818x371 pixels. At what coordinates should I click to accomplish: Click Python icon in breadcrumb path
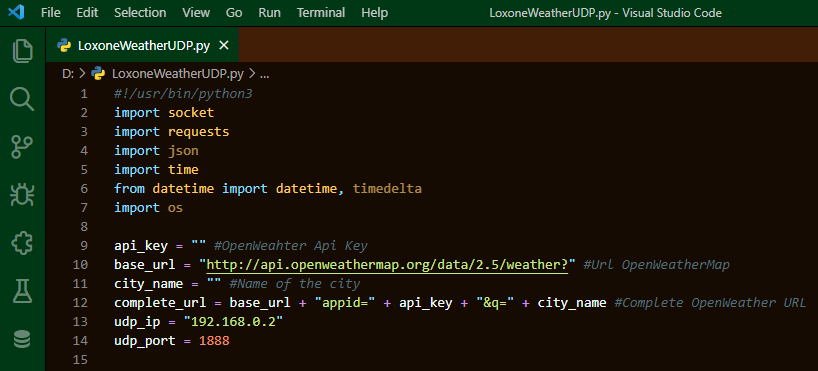tap(98, 74)
